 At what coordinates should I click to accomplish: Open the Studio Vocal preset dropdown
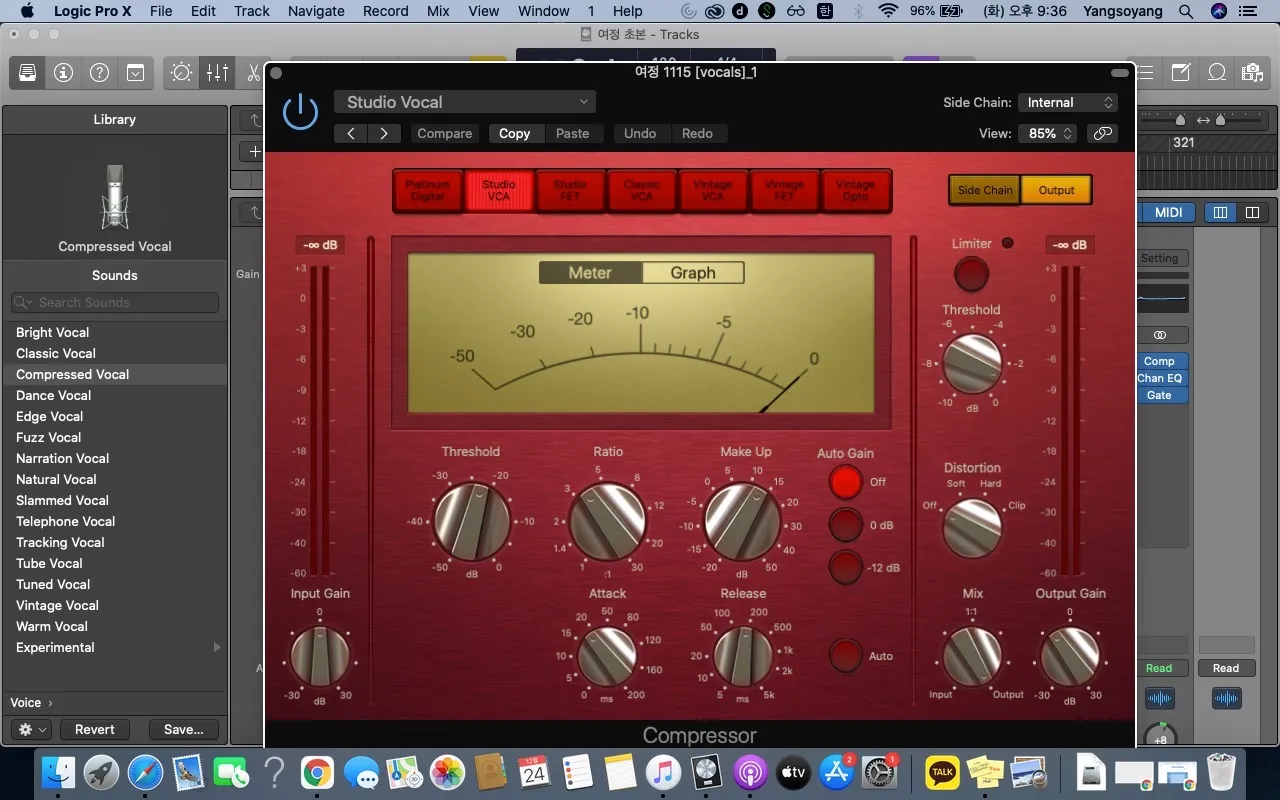coord(465,102)
